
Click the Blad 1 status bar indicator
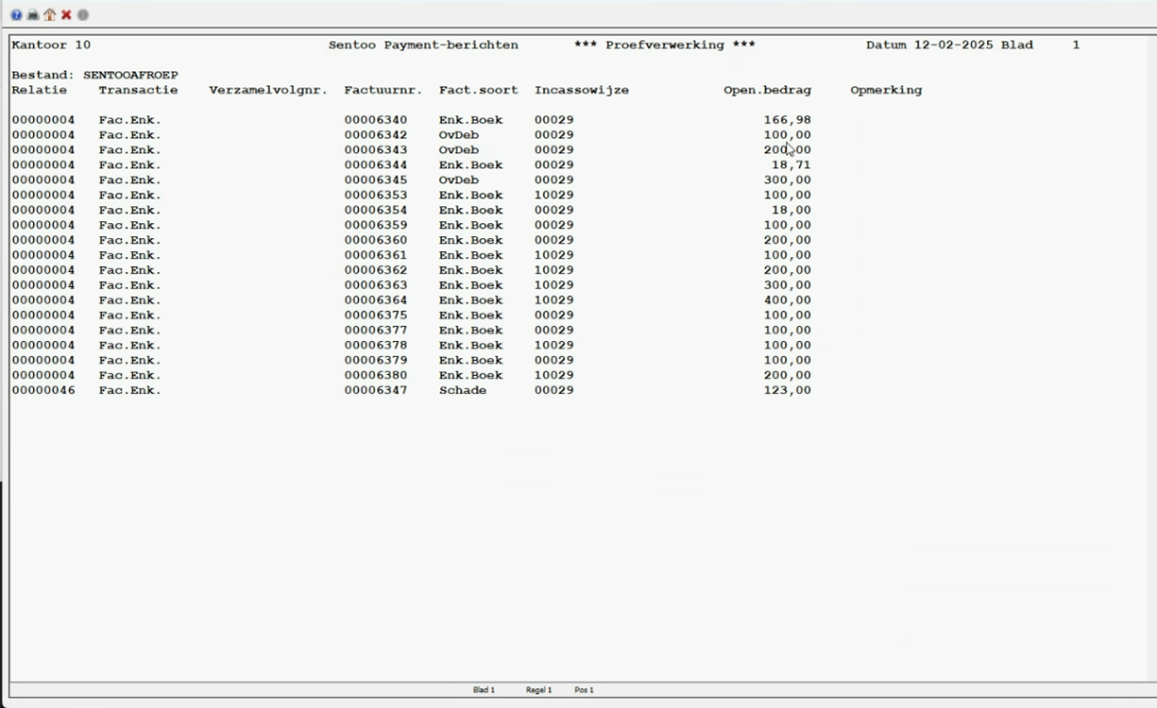[x=484, y=690]
